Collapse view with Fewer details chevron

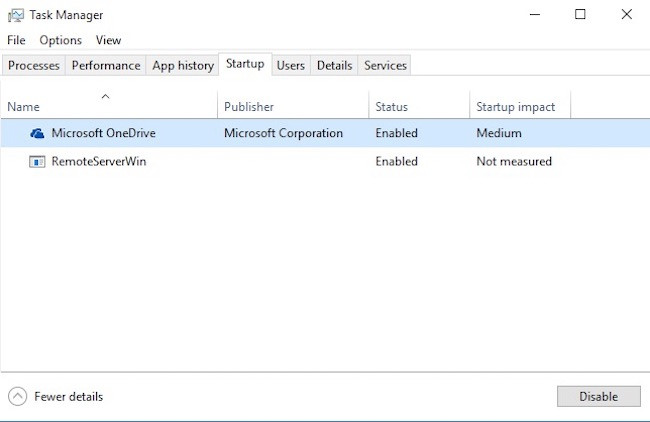(17, 396)
